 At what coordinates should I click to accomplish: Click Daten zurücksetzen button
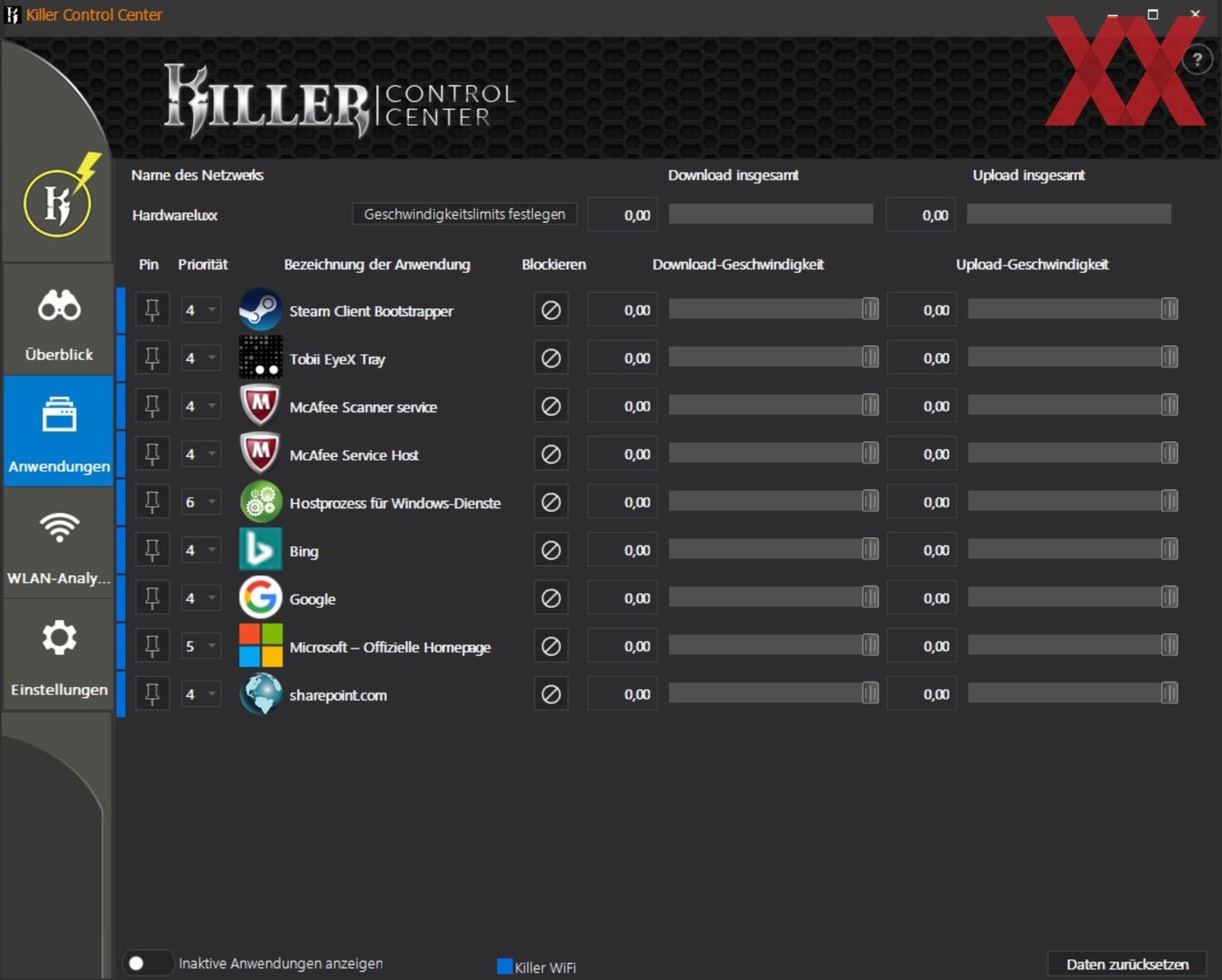click(1127, 964)
